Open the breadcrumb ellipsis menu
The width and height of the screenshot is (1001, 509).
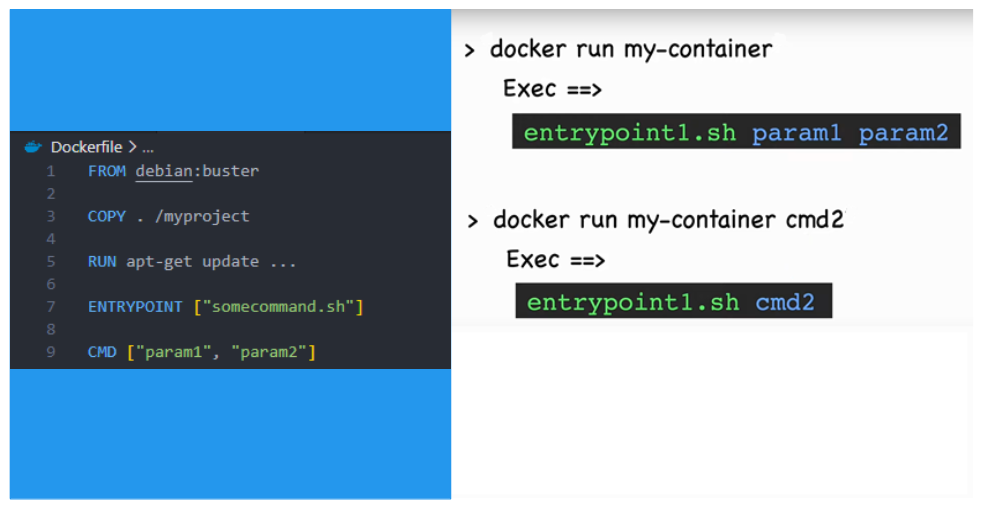tap(148, 149)
